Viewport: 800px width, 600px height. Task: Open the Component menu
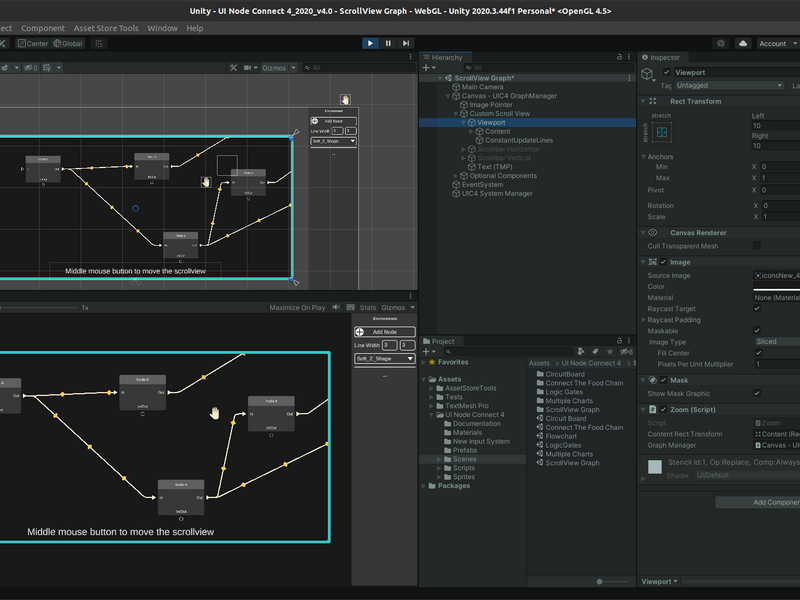coord(43,28)
